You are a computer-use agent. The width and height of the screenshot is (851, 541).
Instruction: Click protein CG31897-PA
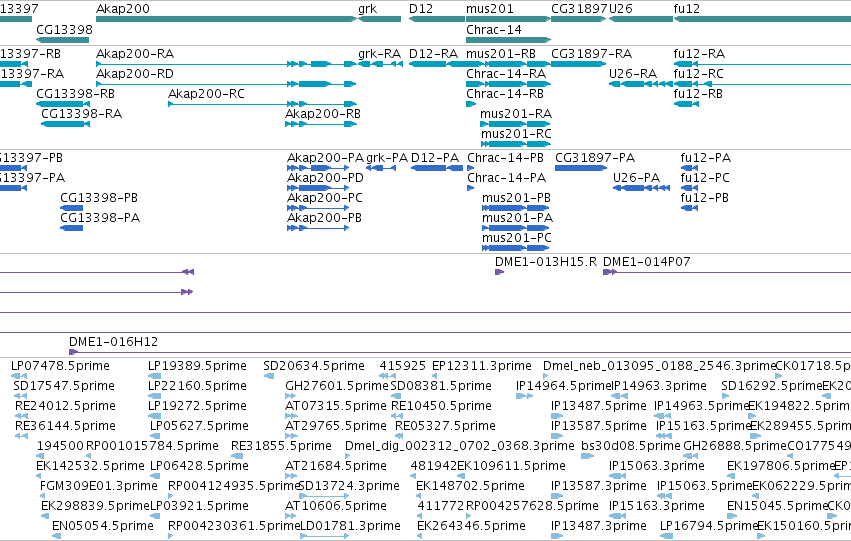point(581,168)
